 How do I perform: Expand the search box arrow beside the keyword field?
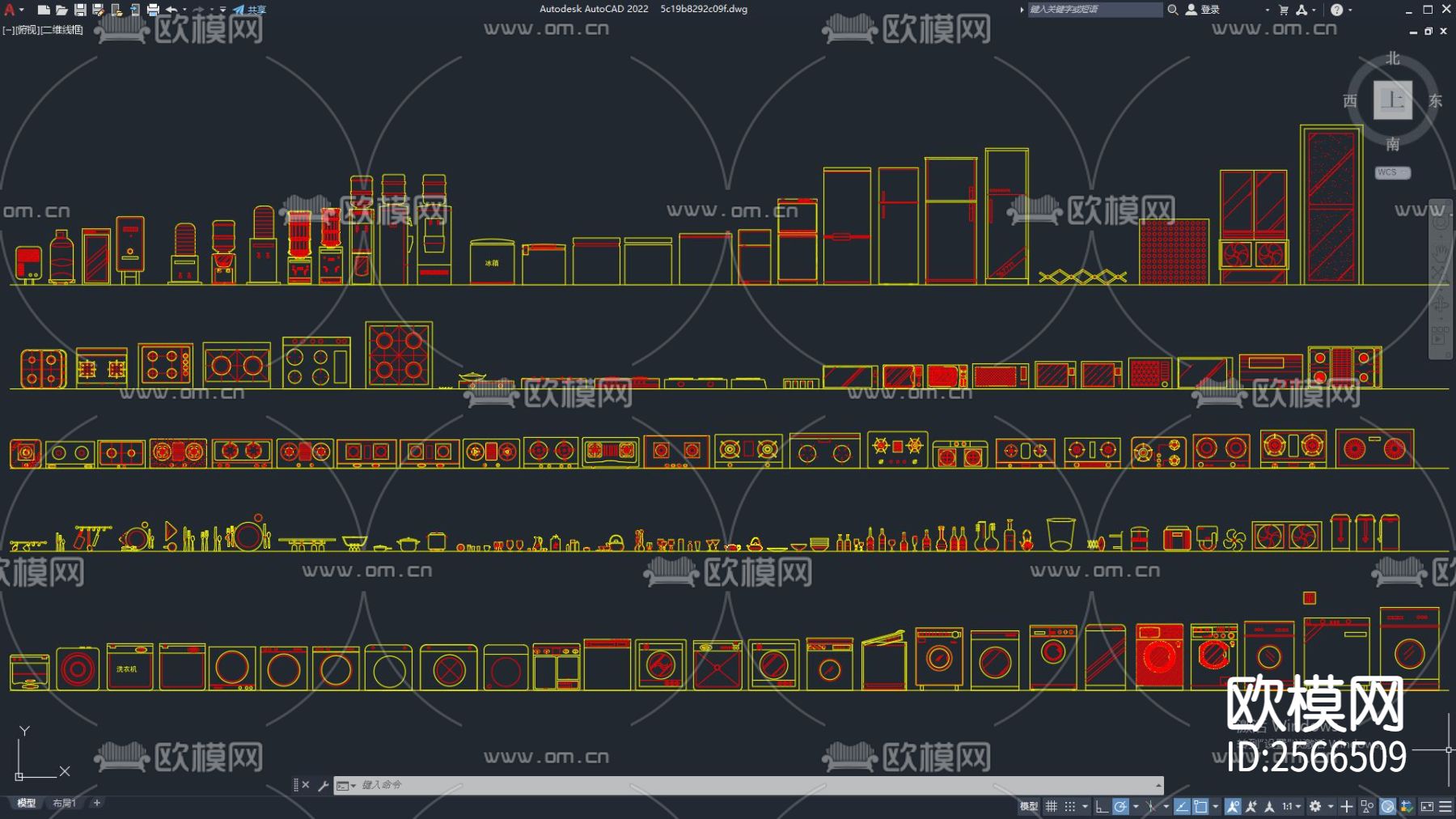[x=1022, y=10]
